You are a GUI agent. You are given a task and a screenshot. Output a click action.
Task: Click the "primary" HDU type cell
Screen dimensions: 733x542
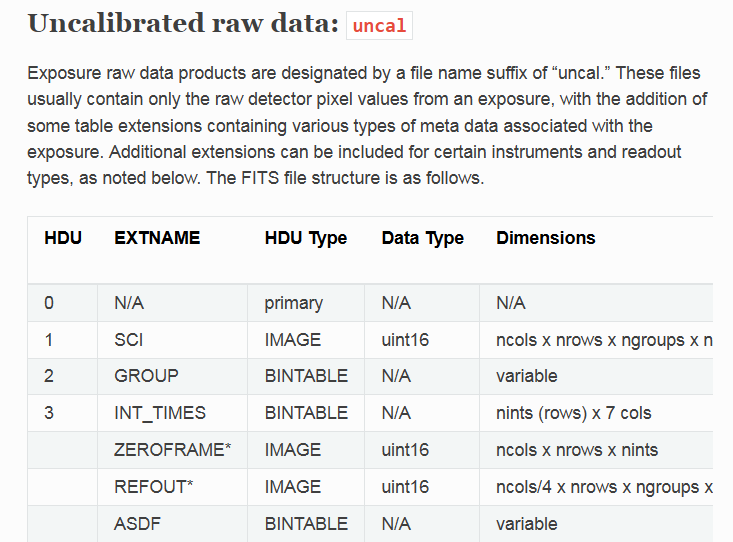(295, 303)
